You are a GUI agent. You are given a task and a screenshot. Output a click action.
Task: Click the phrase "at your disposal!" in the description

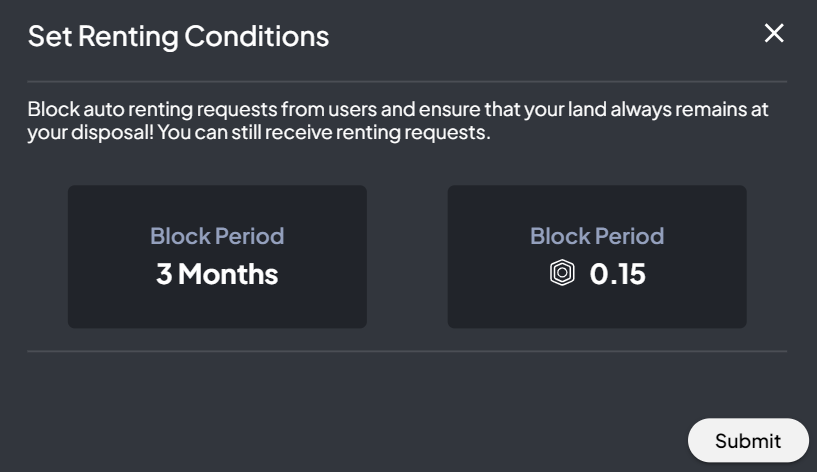pos(85,132)
